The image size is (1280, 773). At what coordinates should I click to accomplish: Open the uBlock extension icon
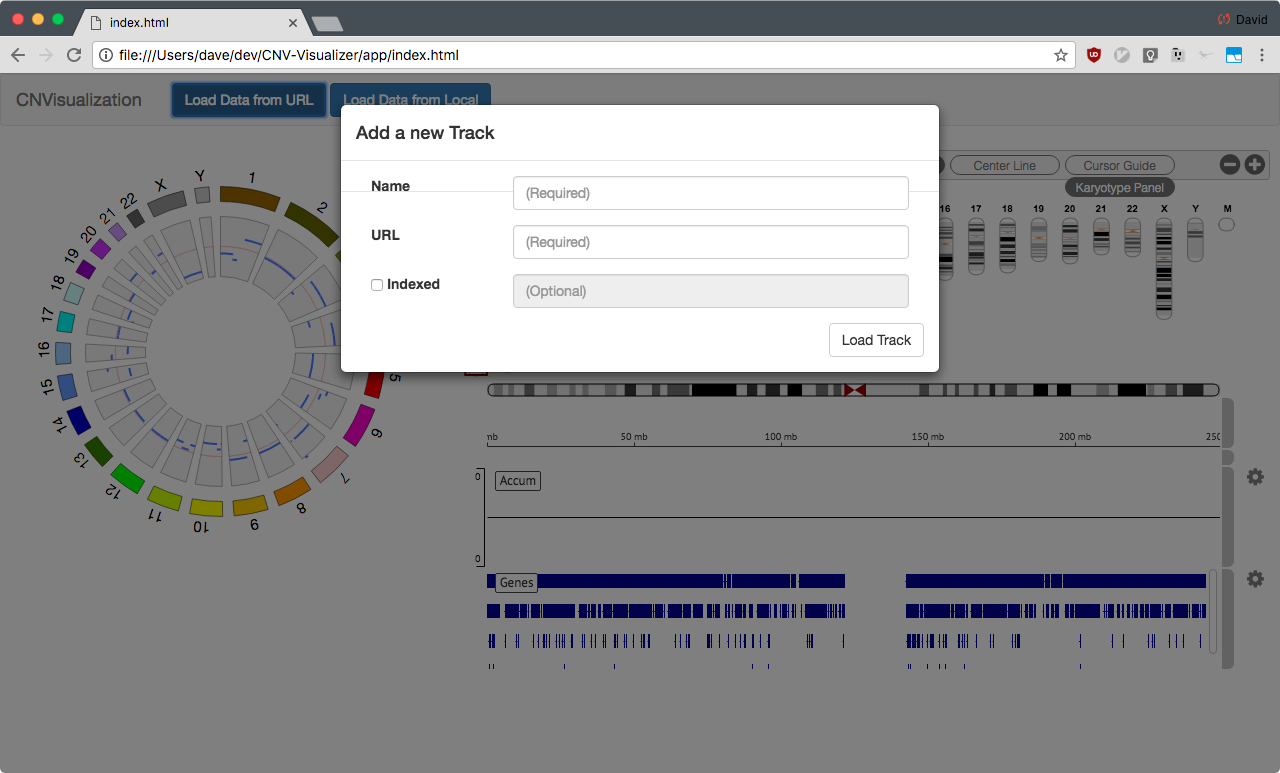point(1094,56)
